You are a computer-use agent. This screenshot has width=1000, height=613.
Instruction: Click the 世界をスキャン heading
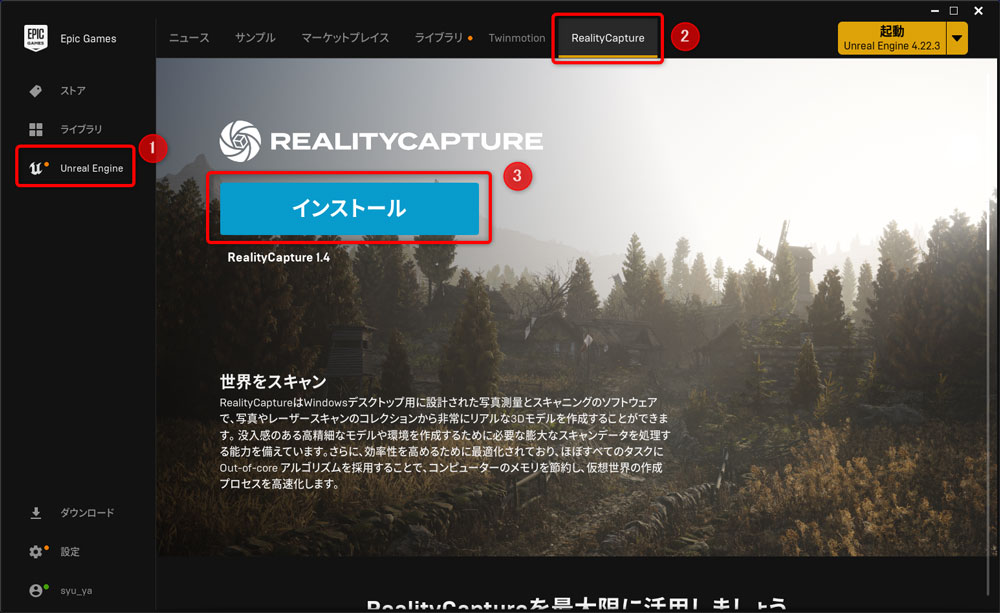coord(273,381)
